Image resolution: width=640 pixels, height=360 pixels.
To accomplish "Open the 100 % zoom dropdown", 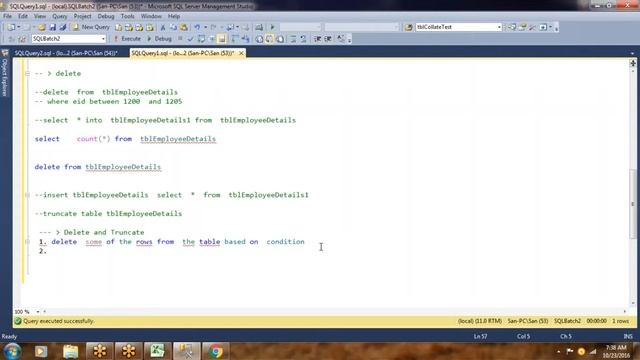I will [x=38, y=311].
